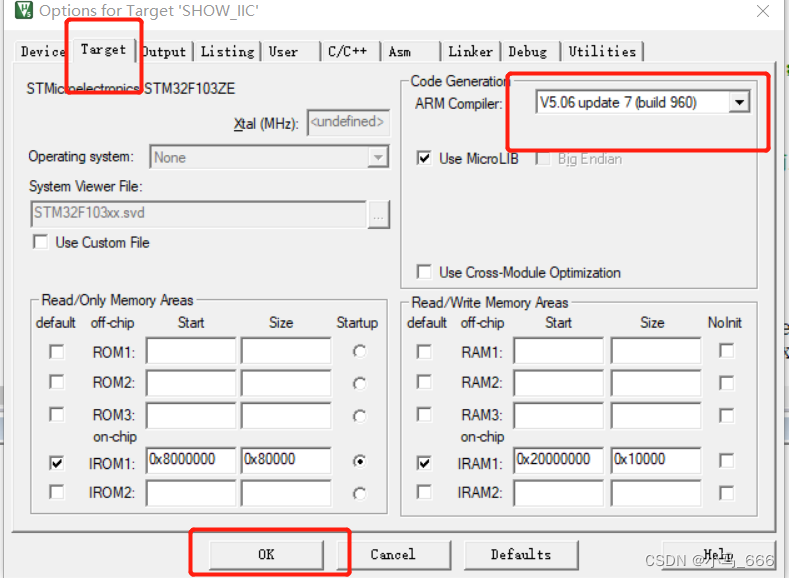
Task: Click the ROM1 Start address field
Action: click(x=191, y=351)
